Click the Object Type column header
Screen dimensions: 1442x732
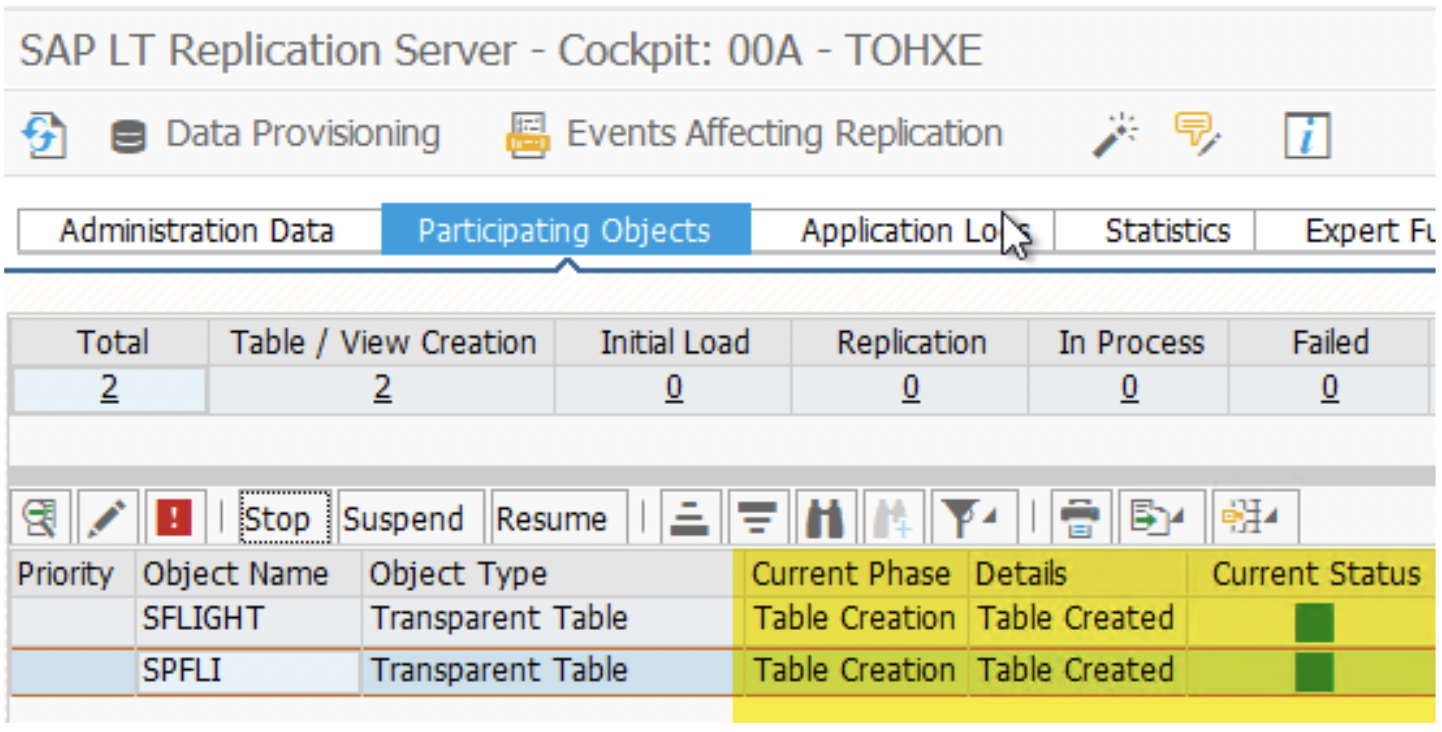click(x=548, y=574)
